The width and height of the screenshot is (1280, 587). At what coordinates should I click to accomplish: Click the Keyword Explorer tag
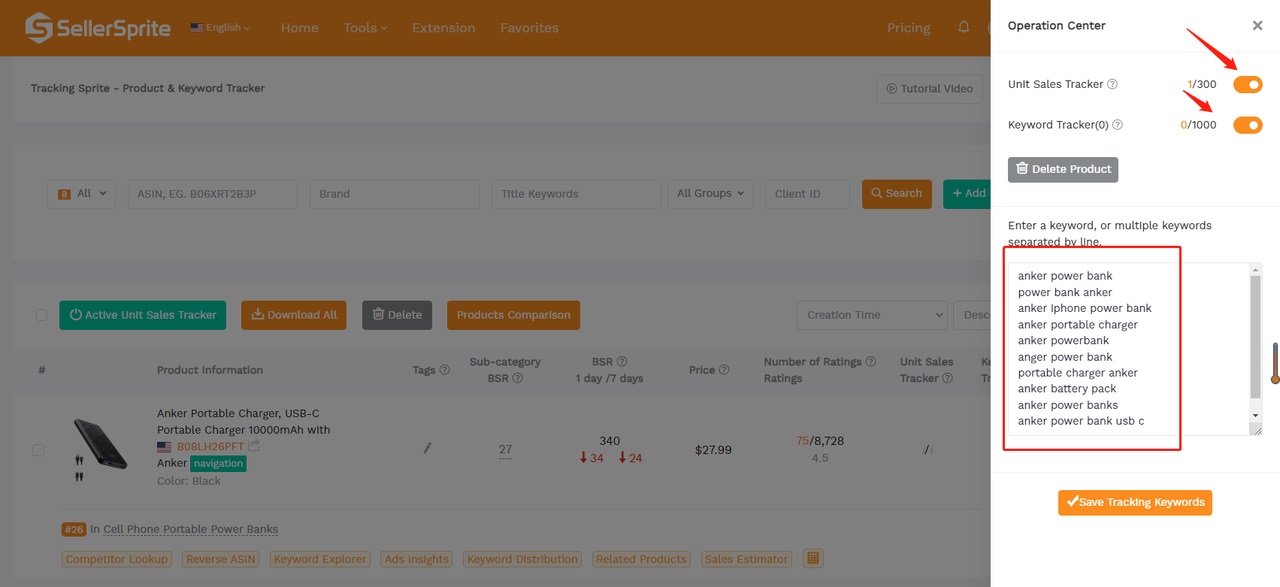pyautogui.click(x=320, y=559)
